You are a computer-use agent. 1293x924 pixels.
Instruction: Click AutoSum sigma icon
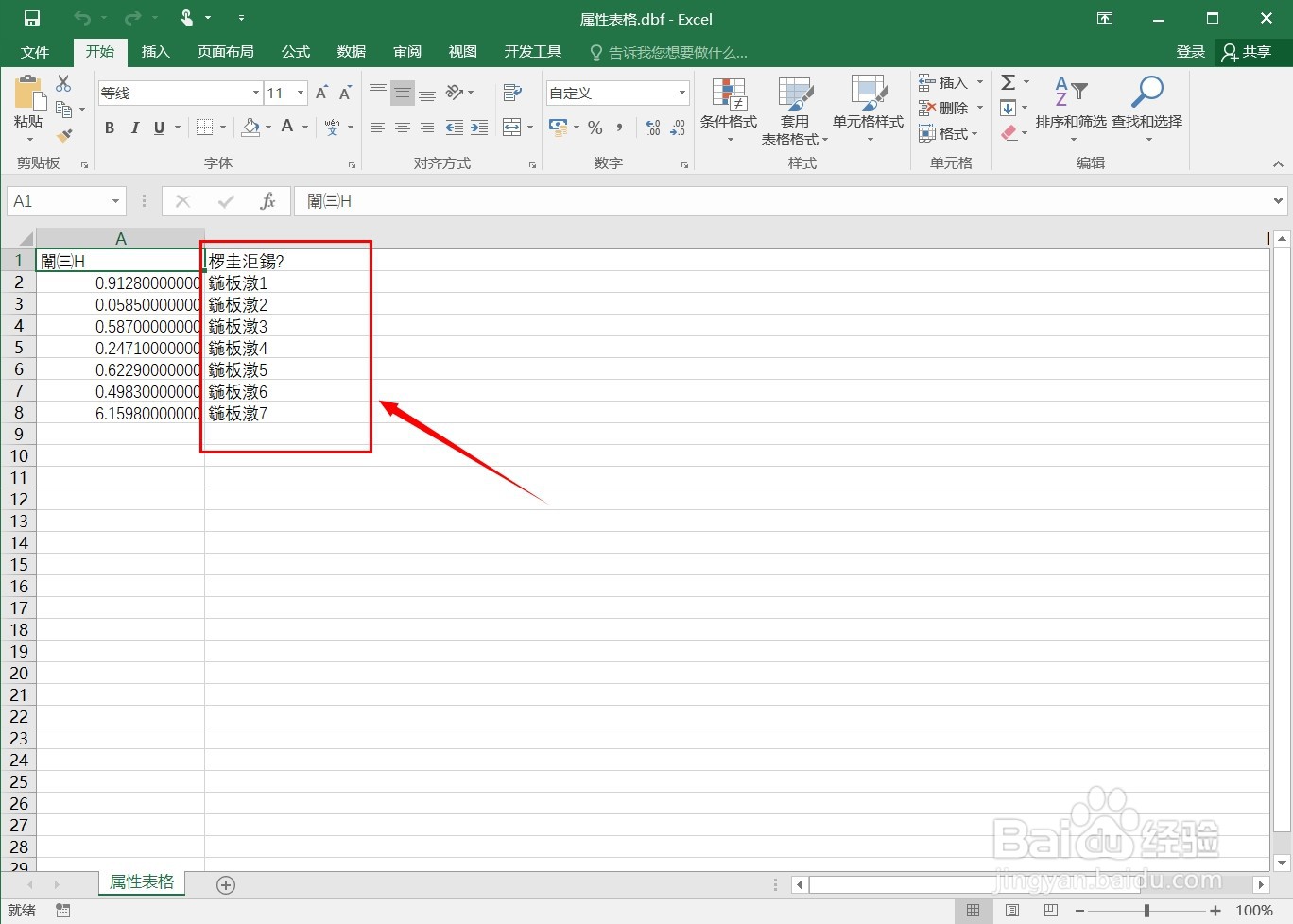1009,83
